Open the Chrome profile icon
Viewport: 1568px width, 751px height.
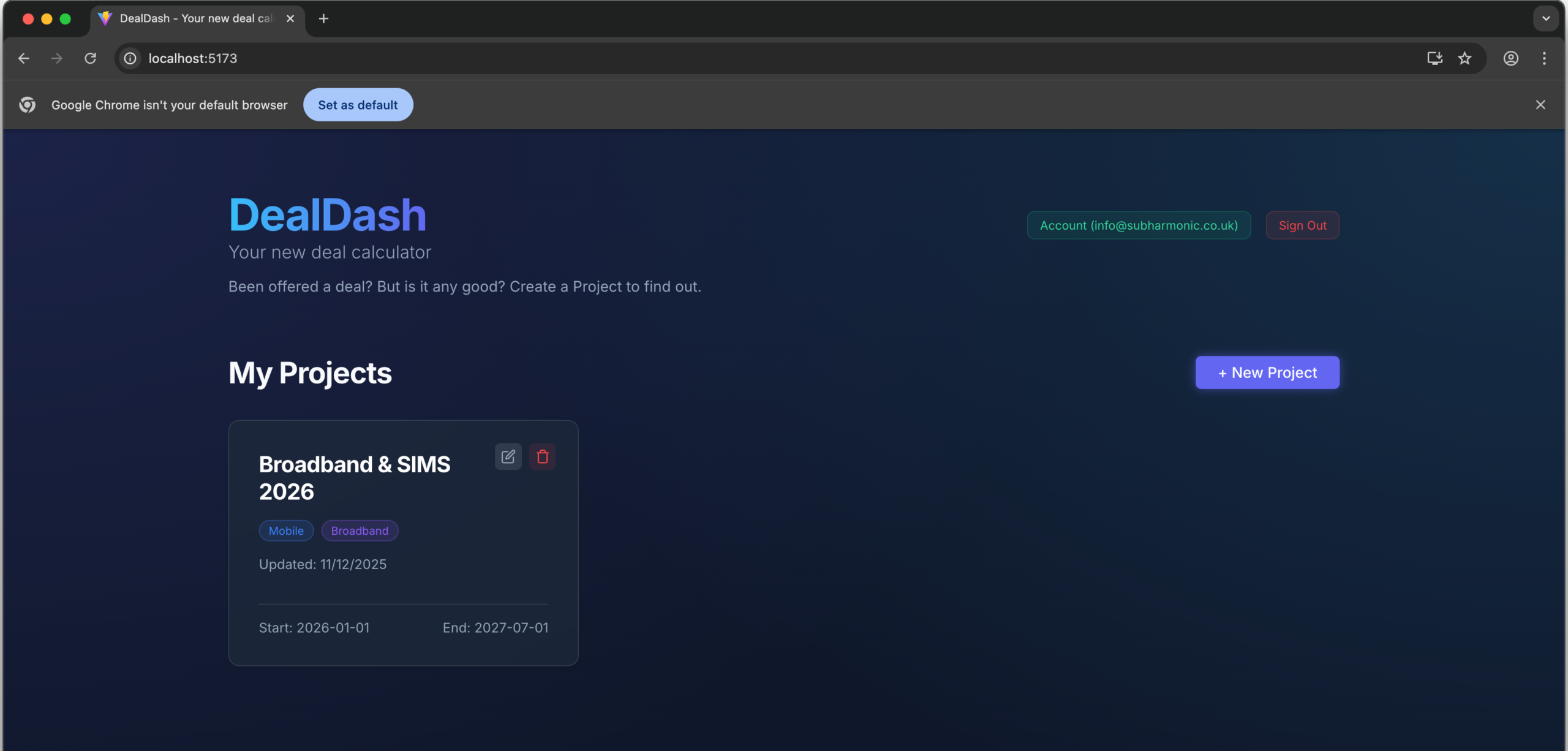click(x=1510, y=58)
